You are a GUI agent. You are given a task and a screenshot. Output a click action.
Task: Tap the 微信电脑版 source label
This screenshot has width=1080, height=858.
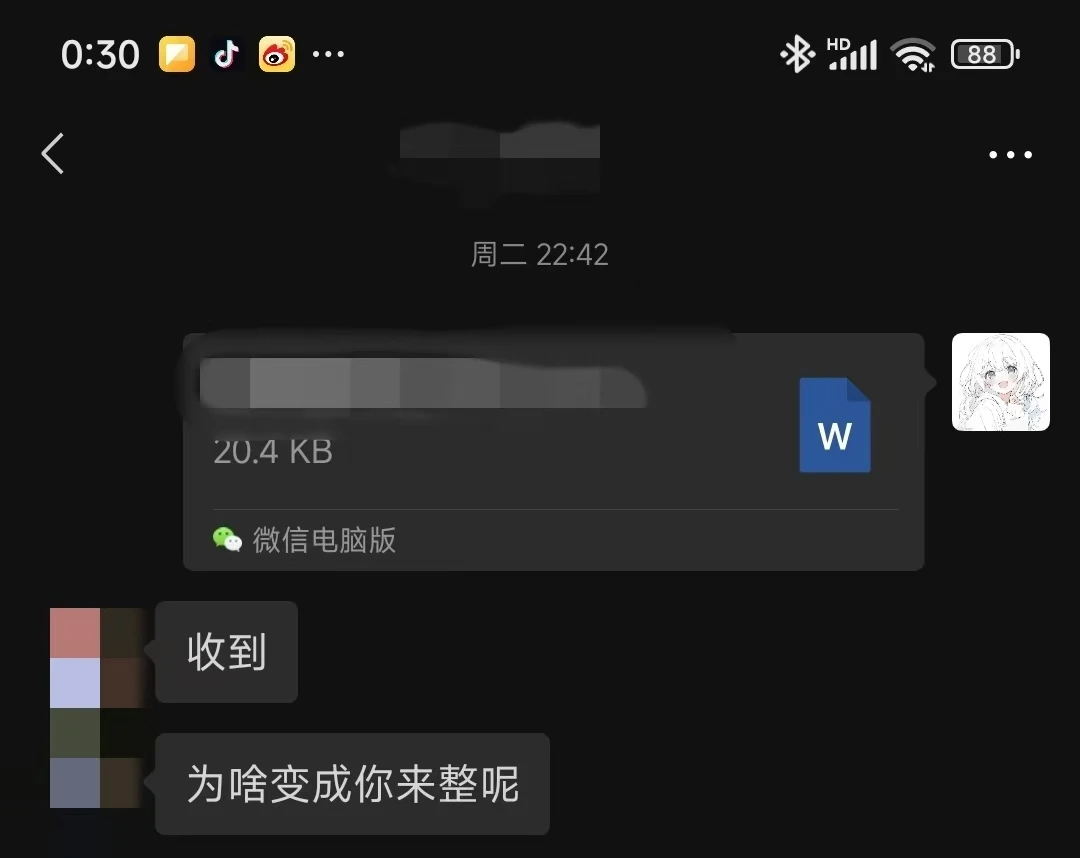tap(324, 540)
